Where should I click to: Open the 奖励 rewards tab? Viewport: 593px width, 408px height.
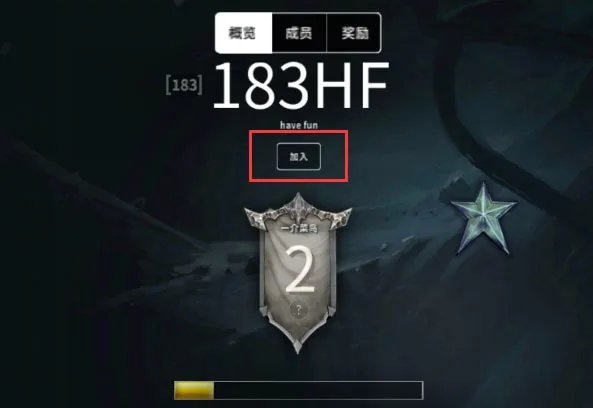[354, 33]
